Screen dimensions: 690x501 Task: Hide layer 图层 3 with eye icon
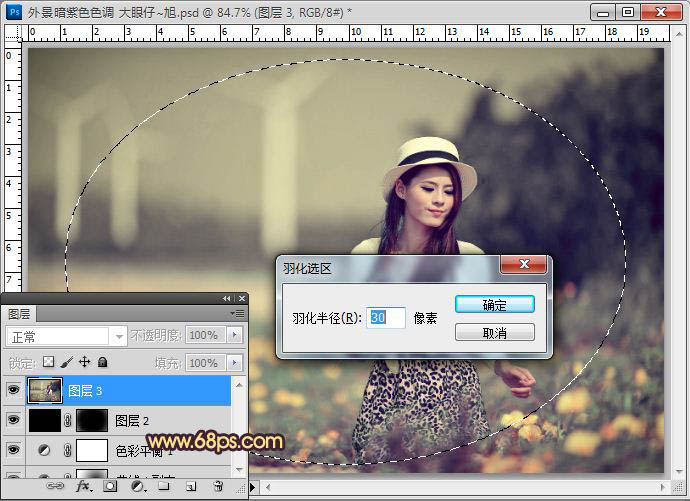[x=14, y=390]
